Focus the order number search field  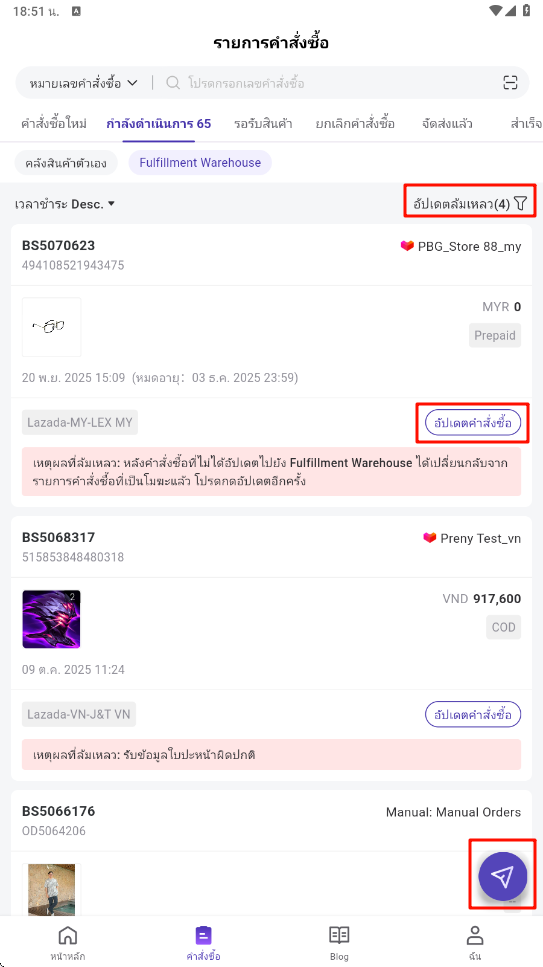pyautogui.click(x=339, y=83)
